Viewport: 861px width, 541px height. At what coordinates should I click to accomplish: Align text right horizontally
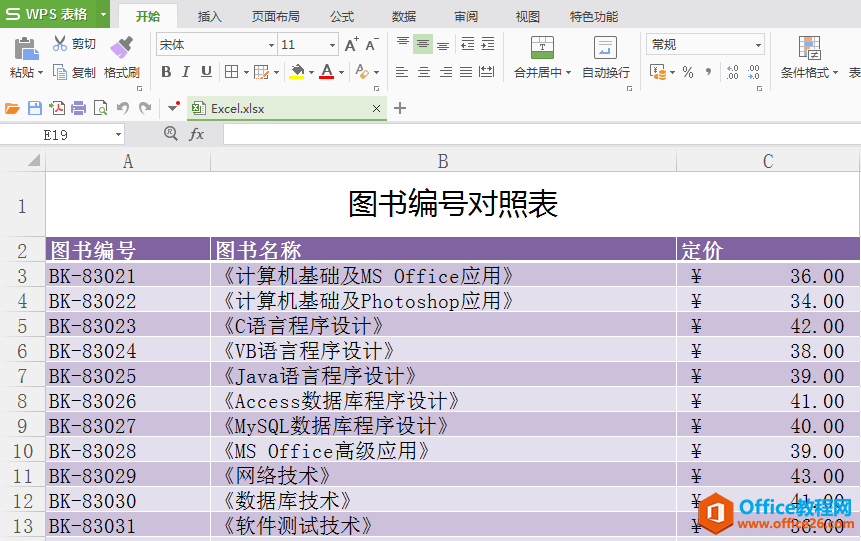pos(445,72)
